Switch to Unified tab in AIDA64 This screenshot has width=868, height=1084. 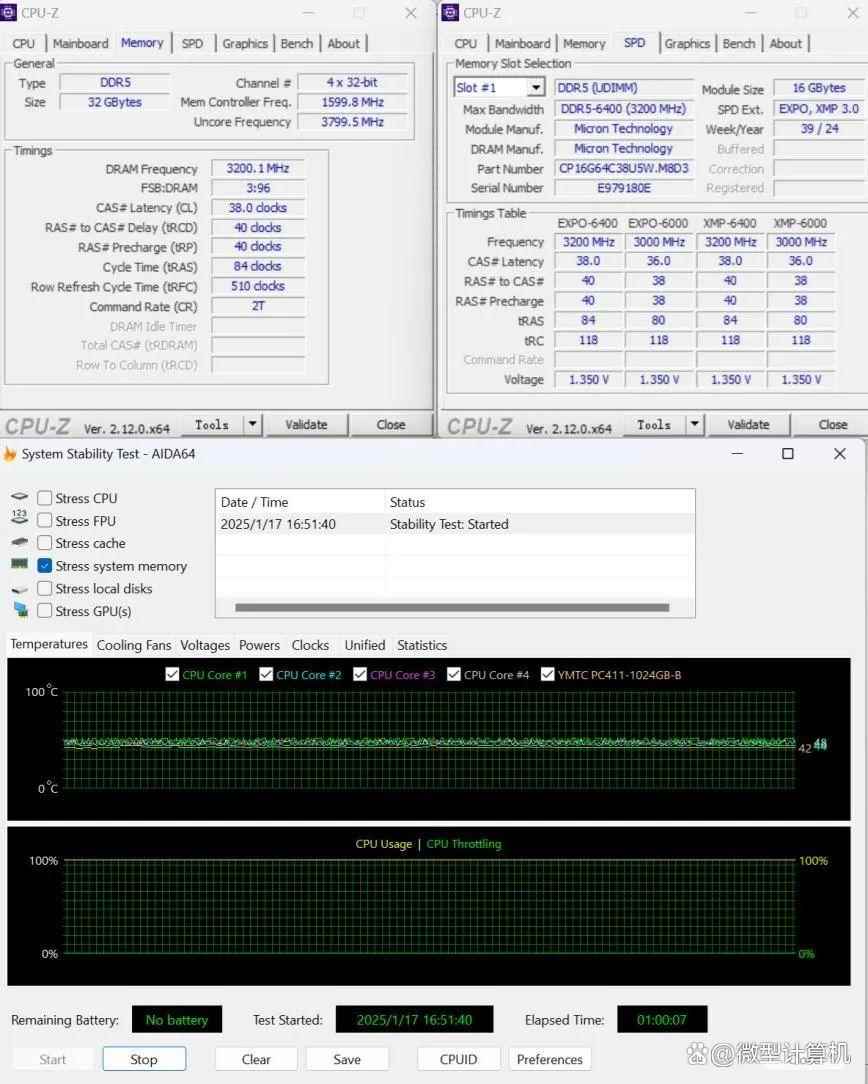(365, 644)
